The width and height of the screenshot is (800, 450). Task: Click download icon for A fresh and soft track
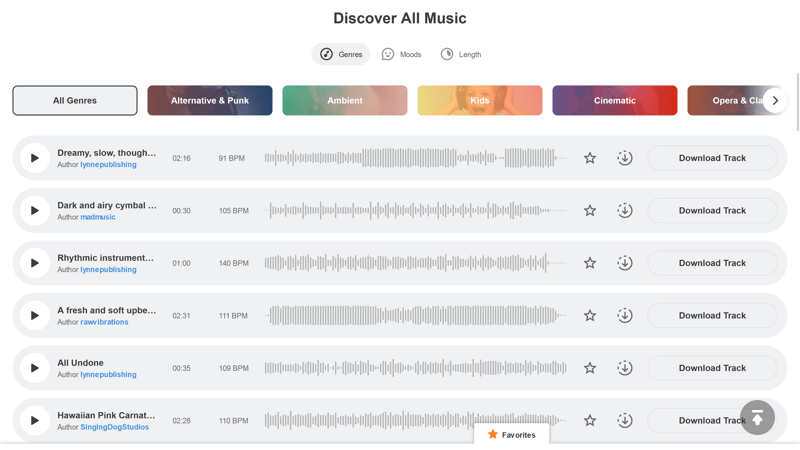[x=624, y=316]
